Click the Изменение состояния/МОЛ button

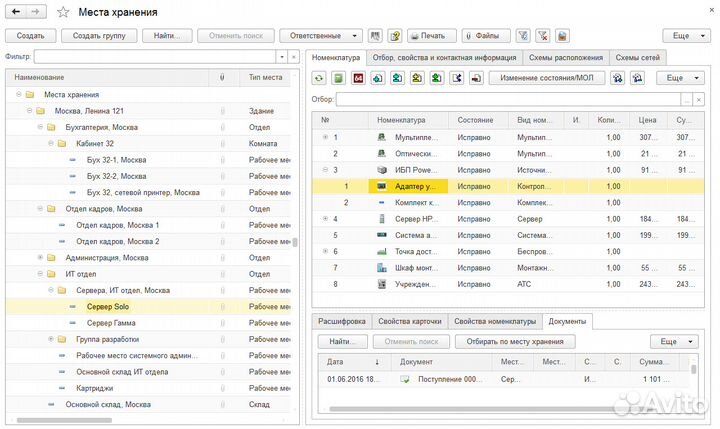547,78
